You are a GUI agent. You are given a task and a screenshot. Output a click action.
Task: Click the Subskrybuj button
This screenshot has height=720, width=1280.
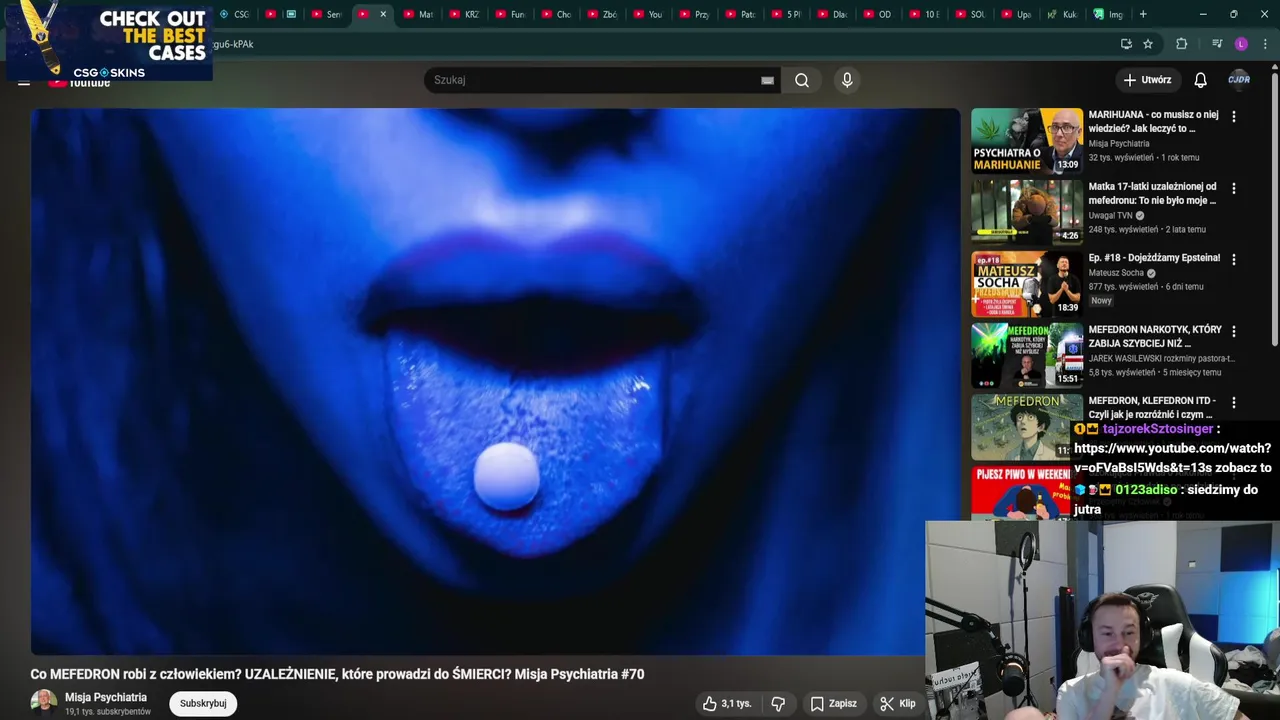tap(203, 703)
